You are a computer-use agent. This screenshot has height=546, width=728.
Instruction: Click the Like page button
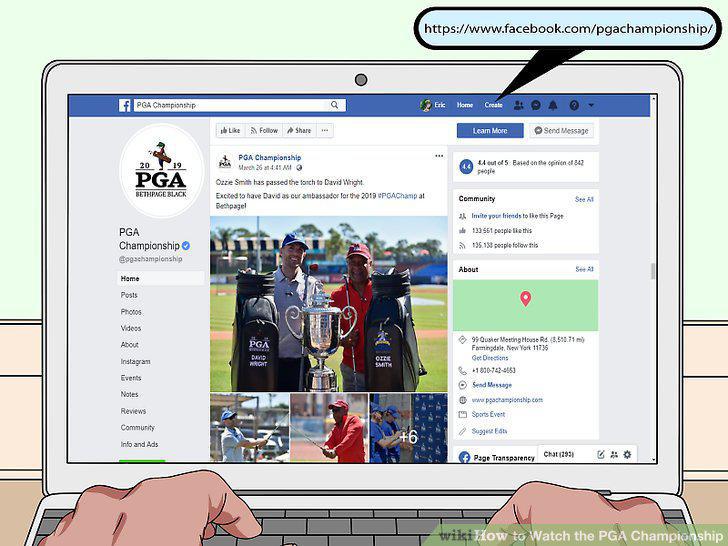[230, 130]
